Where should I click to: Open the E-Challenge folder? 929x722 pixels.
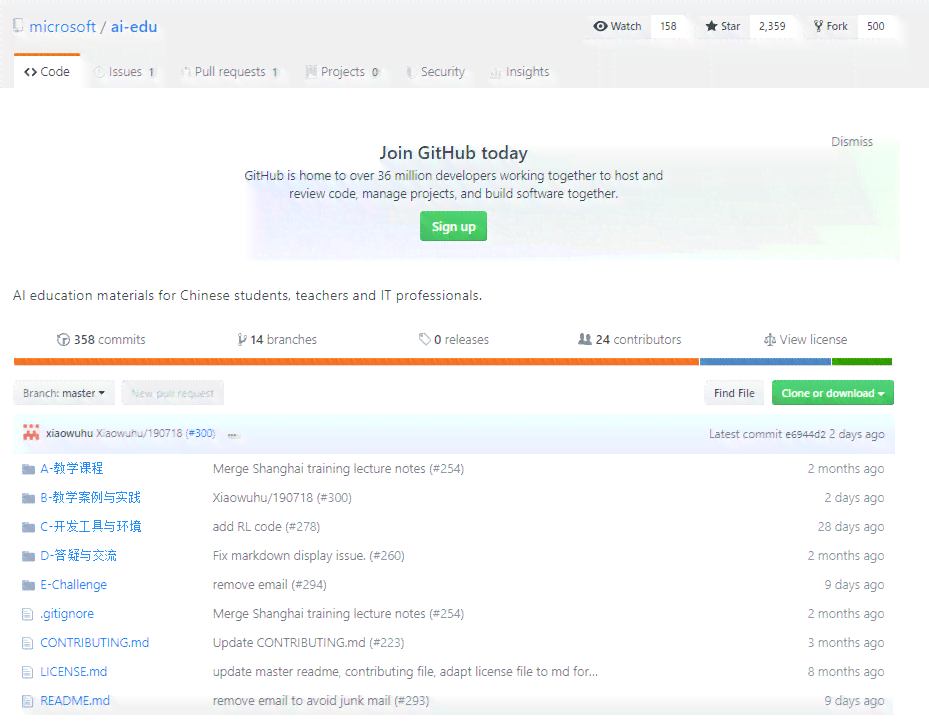73,585
